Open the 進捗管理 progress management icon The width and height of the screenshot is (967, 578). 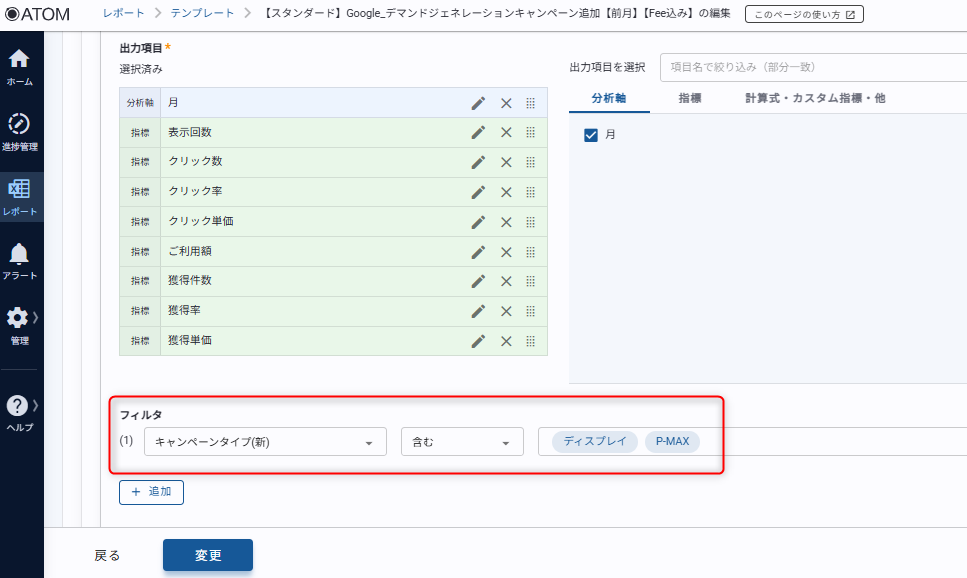(20, 130)
